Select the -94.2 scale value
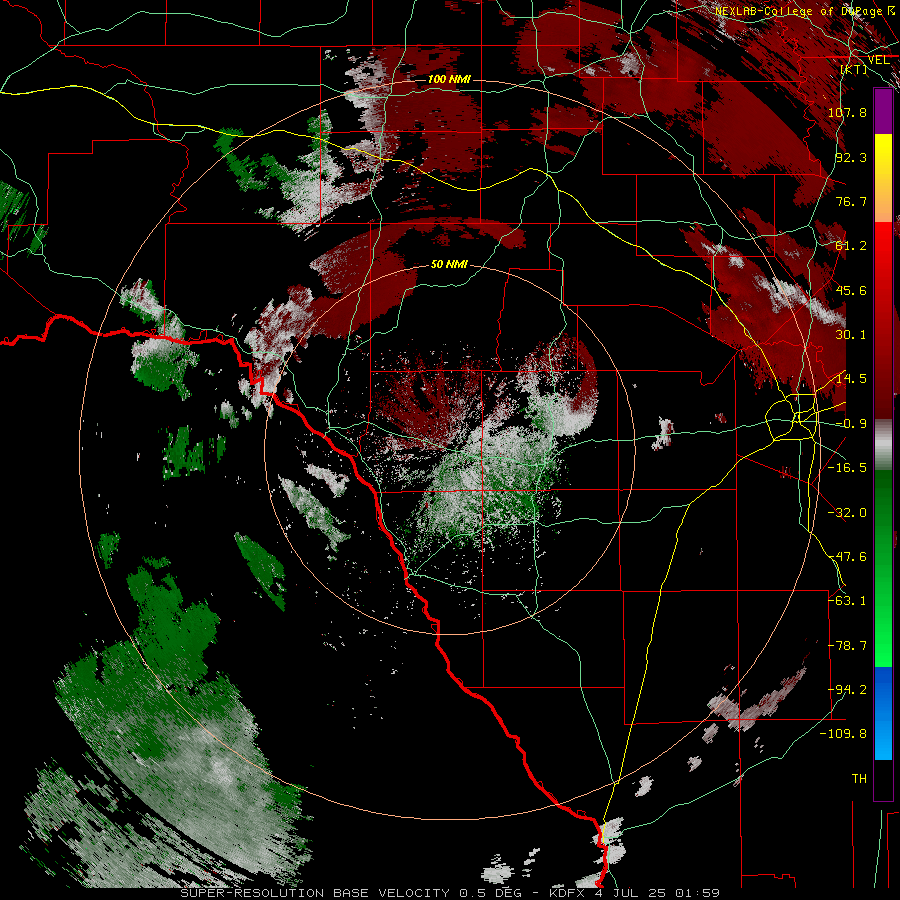Viewport: 900px width, 900px height. point(847,690)
